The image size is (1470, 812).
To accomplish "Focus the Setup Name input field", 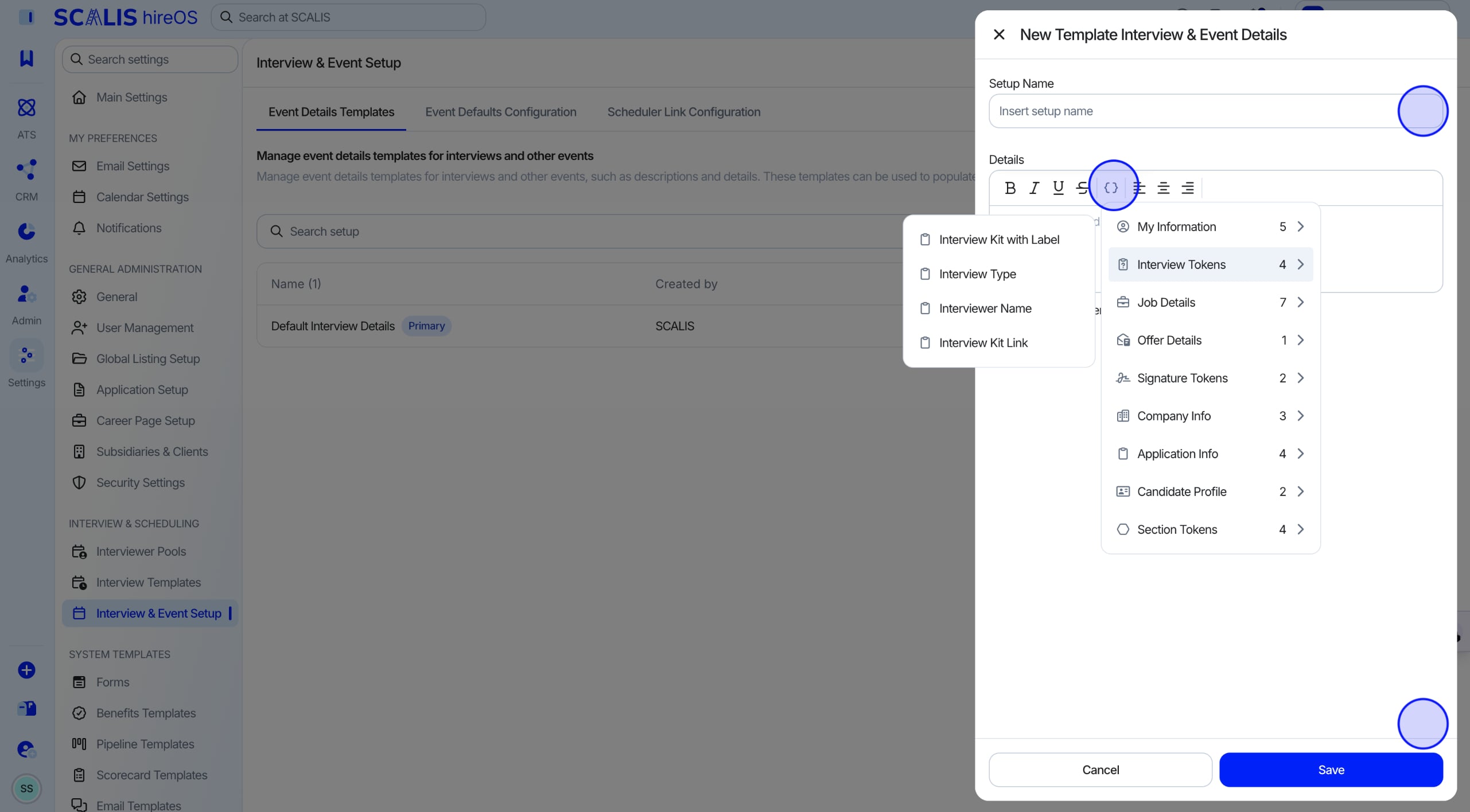I will tap(1215, 111).
